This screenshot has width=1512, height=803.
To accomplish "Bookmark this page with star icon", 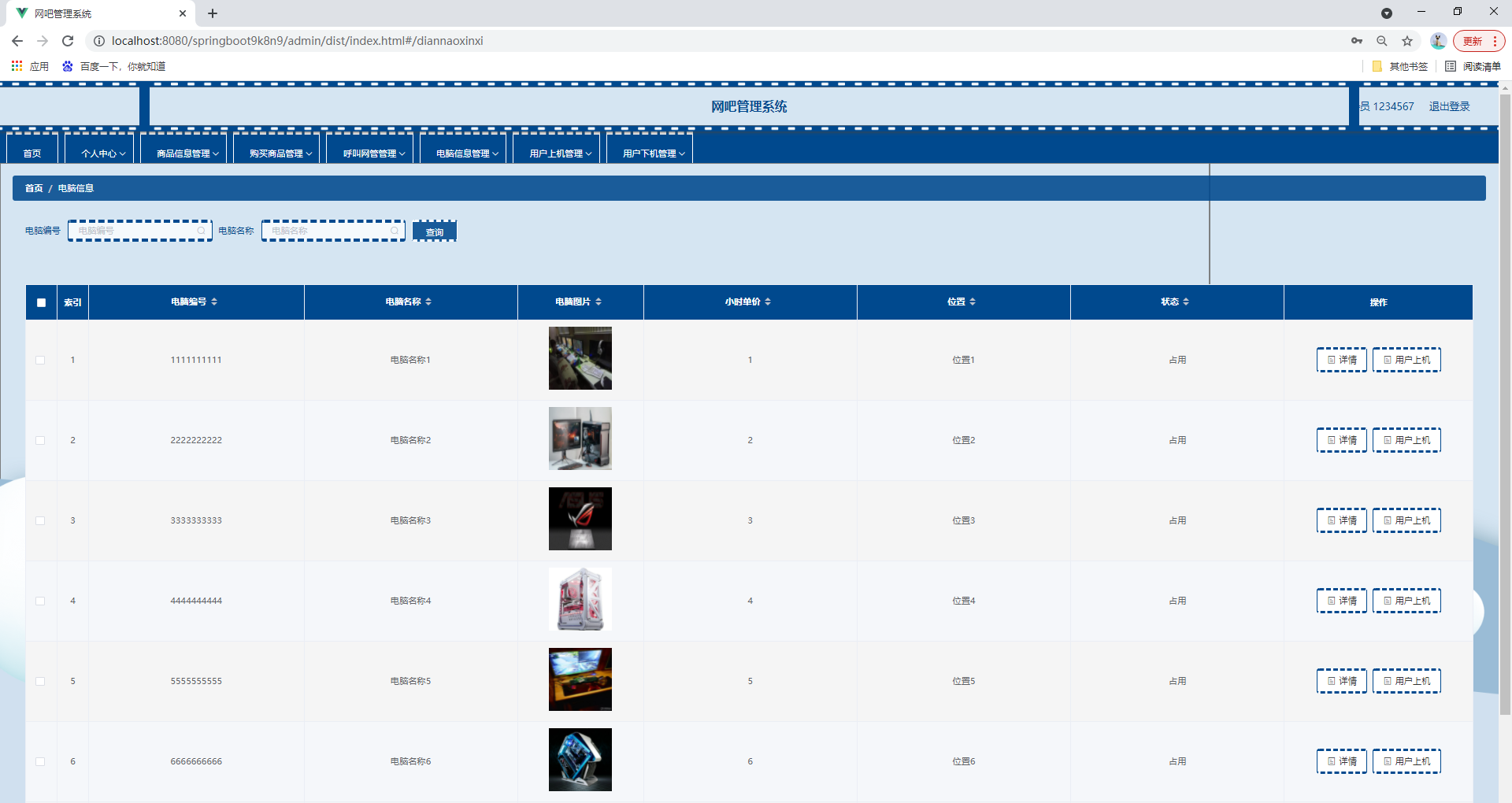I will [1407, 41].
